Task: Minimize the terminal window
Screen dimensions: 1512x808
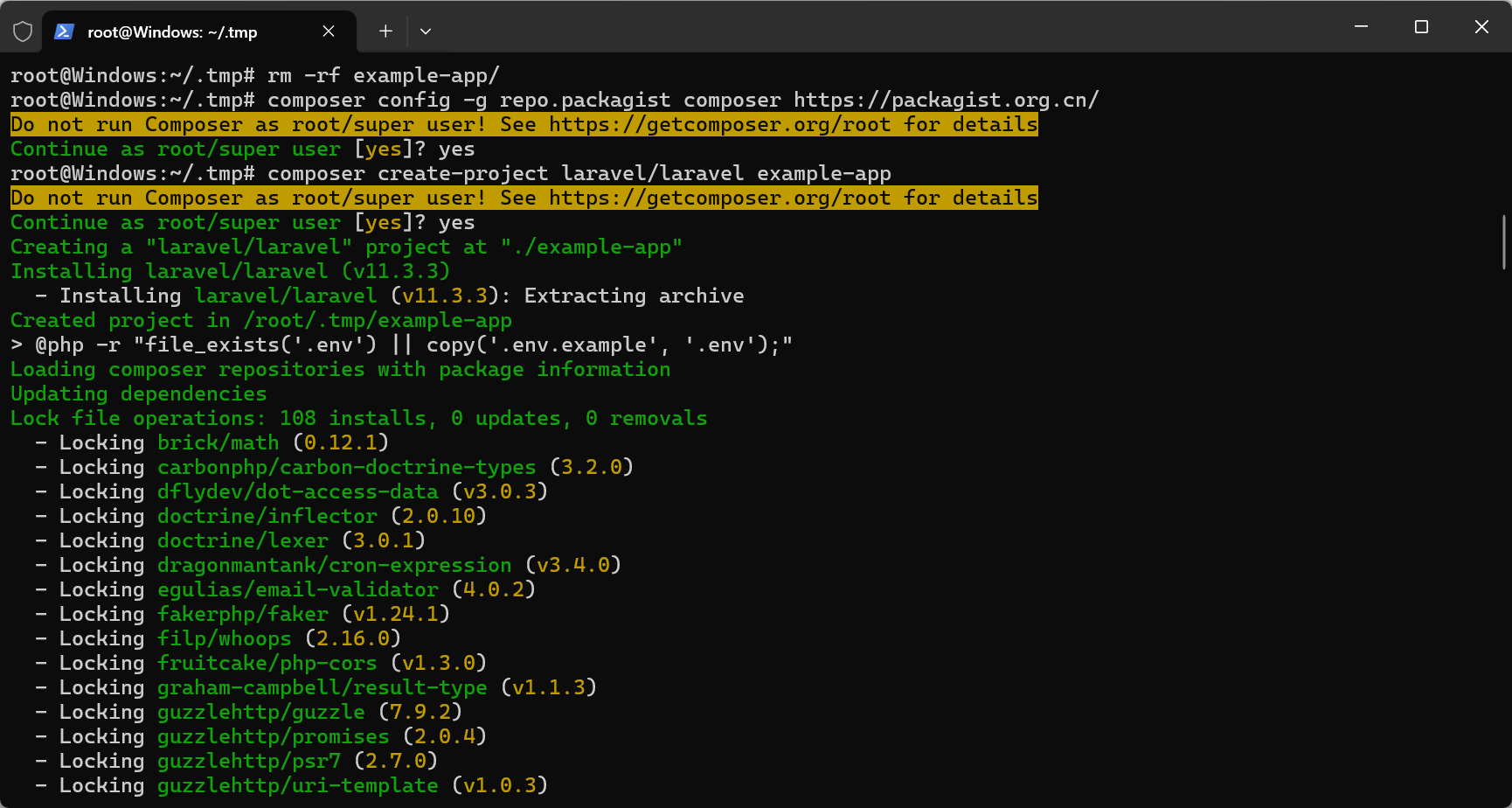Action: coord(1361,27)
